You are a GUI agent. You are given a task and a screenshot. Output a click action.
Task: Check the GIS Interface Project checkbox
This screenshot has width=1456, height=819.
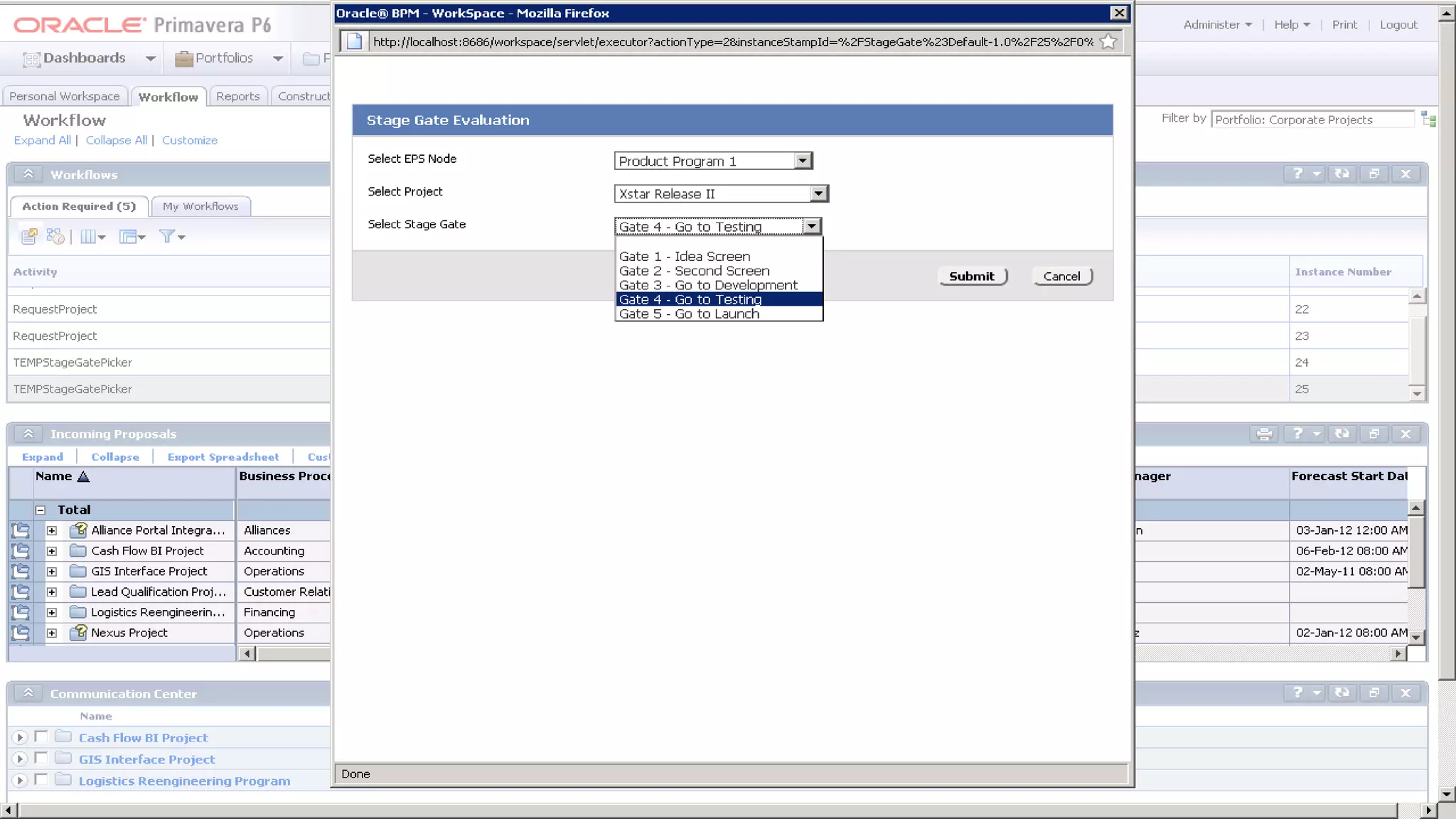pos(41,759)
